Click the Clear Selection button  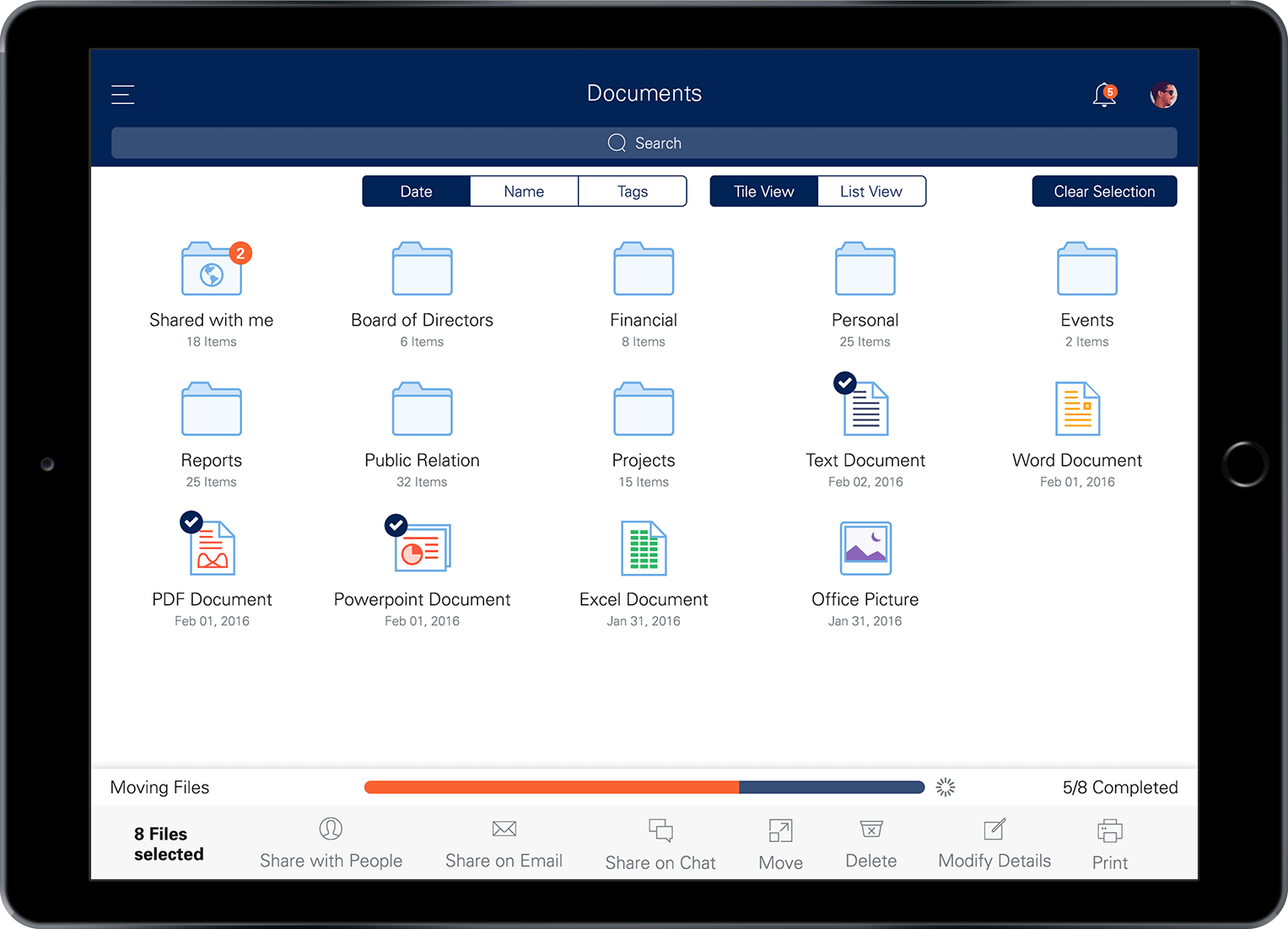[x=1104, y=192]
